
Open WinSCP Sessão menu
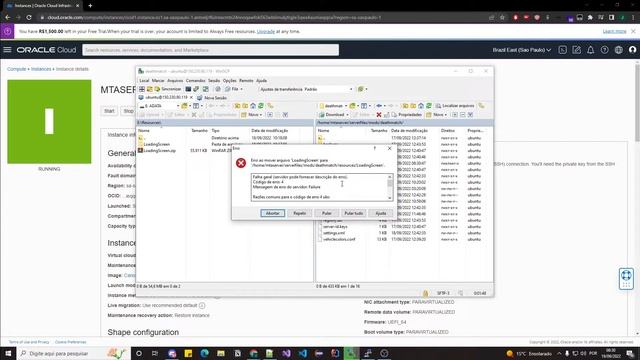pyautogui.click(x=214, y=80)
